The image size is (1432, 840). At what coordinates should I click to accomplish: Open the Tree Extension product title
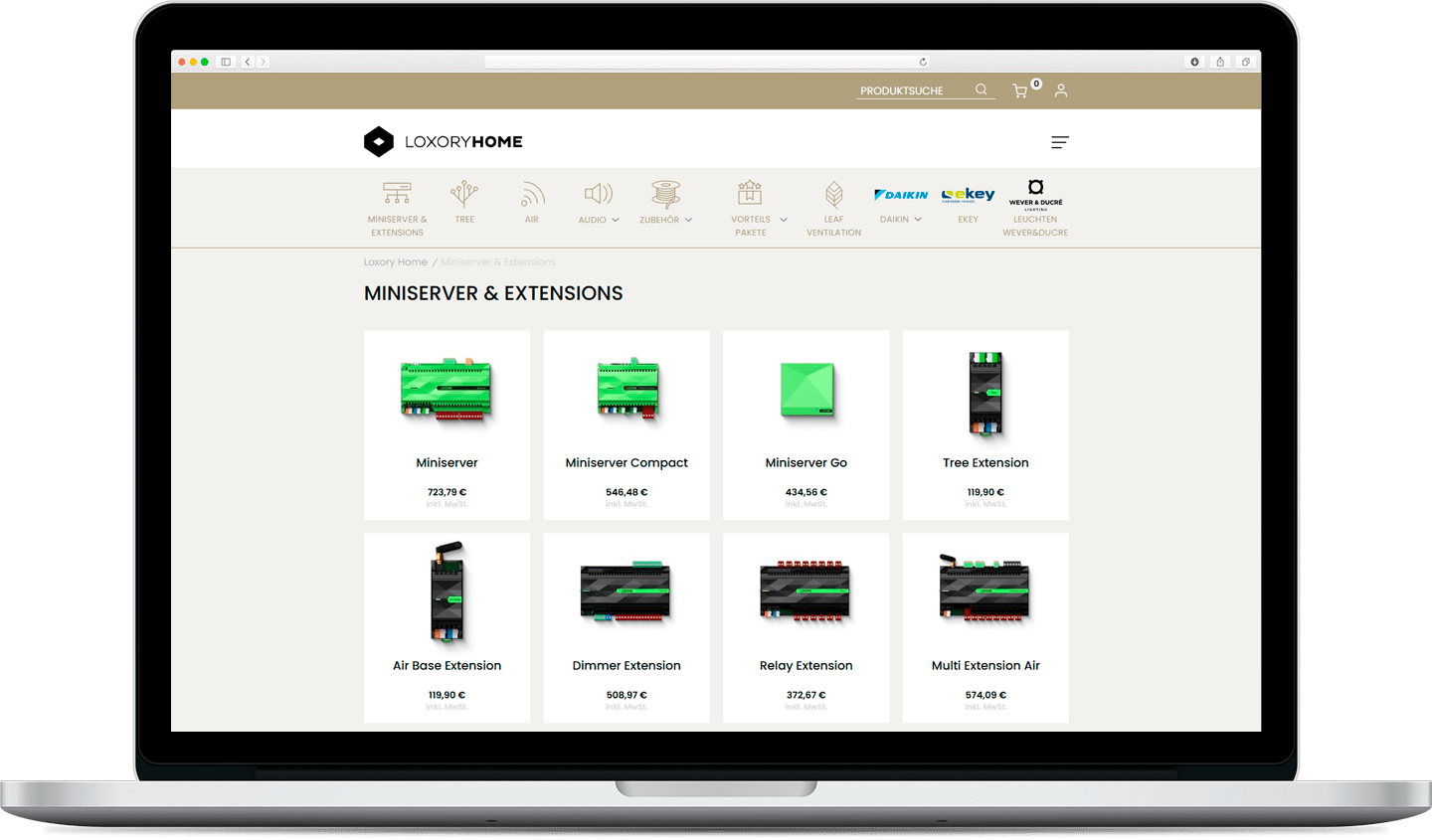pos(985,462)
